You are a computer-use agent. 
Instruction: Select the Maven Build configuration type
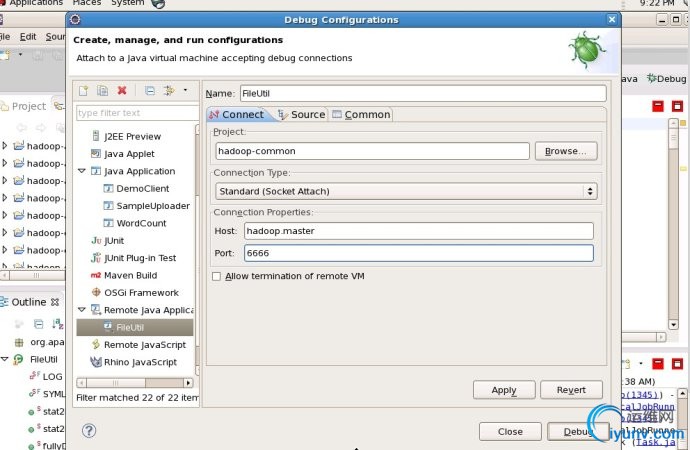click(x=130, y=275)
